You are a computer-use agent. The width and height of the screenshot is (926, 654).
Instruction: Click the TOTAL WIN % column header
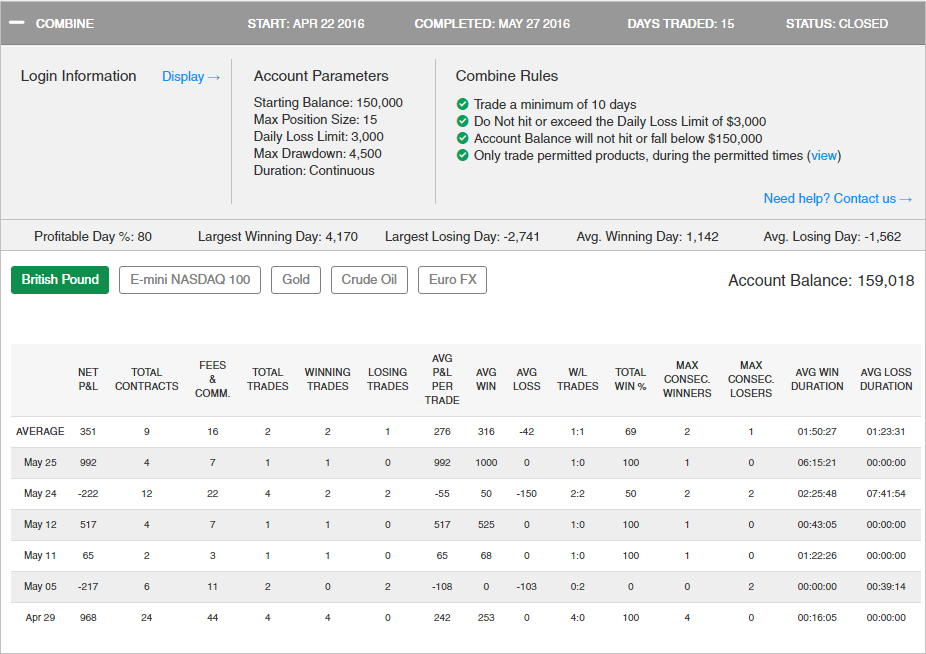click(x=630, y=379)
